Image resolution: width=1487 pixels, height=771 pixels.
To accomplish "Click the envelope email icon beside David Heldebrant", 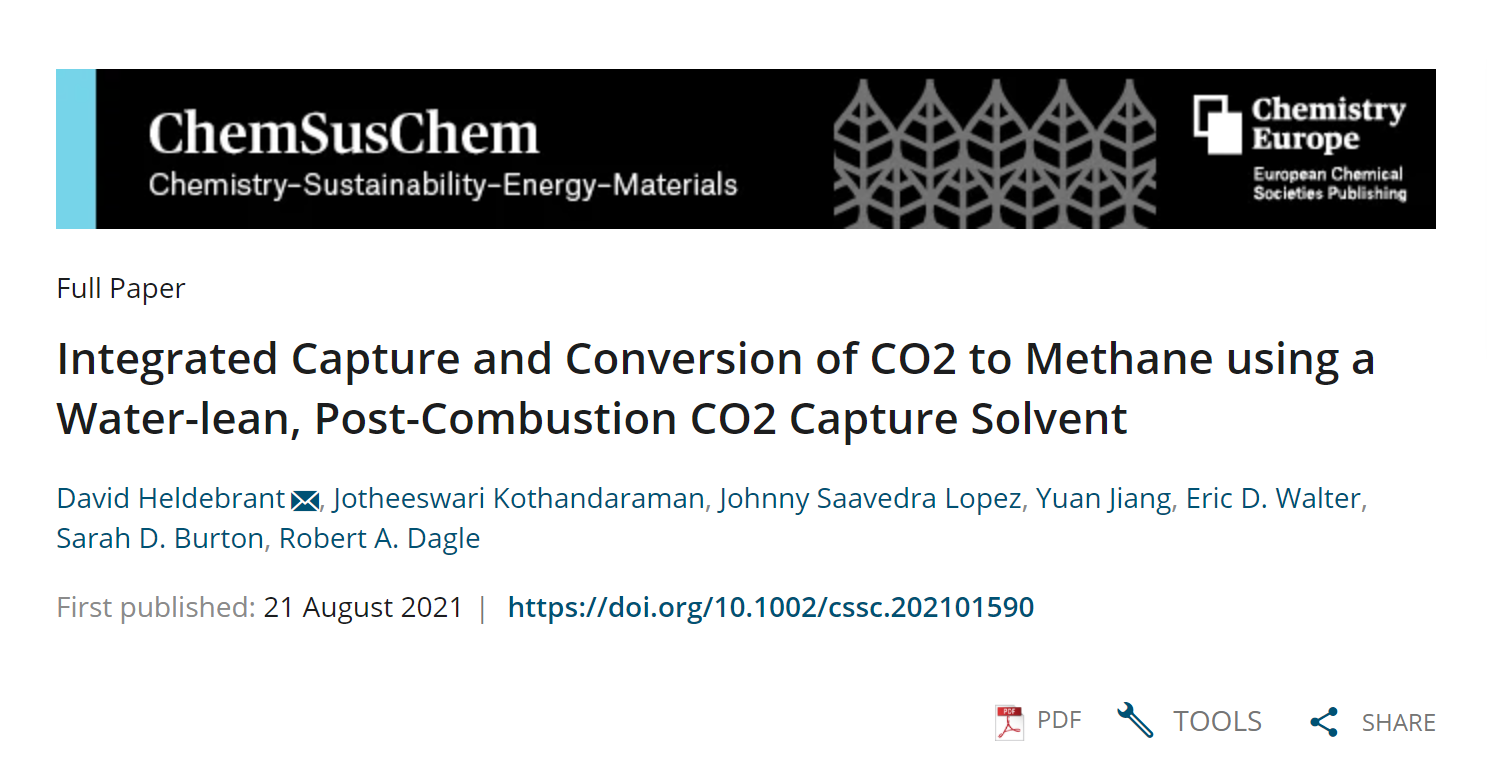I will [x=304, y=499].
